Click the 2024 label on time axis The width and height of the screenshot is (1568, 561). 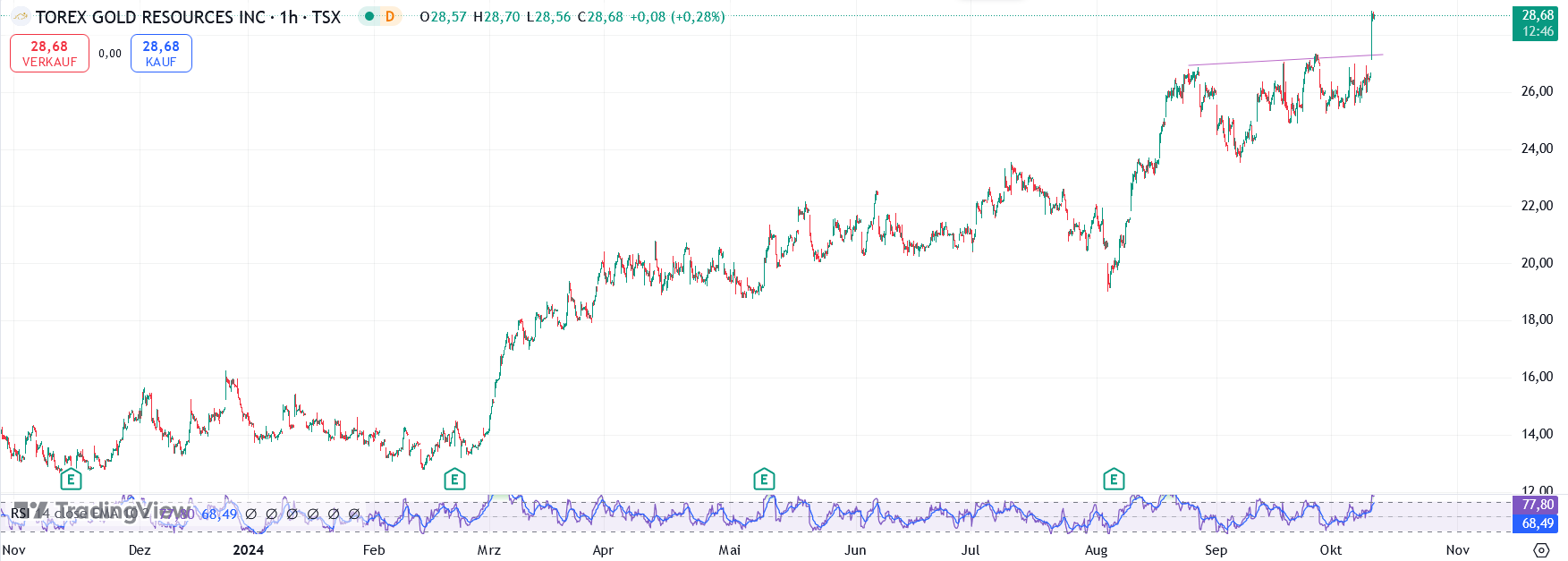click(x=248, y=550)
